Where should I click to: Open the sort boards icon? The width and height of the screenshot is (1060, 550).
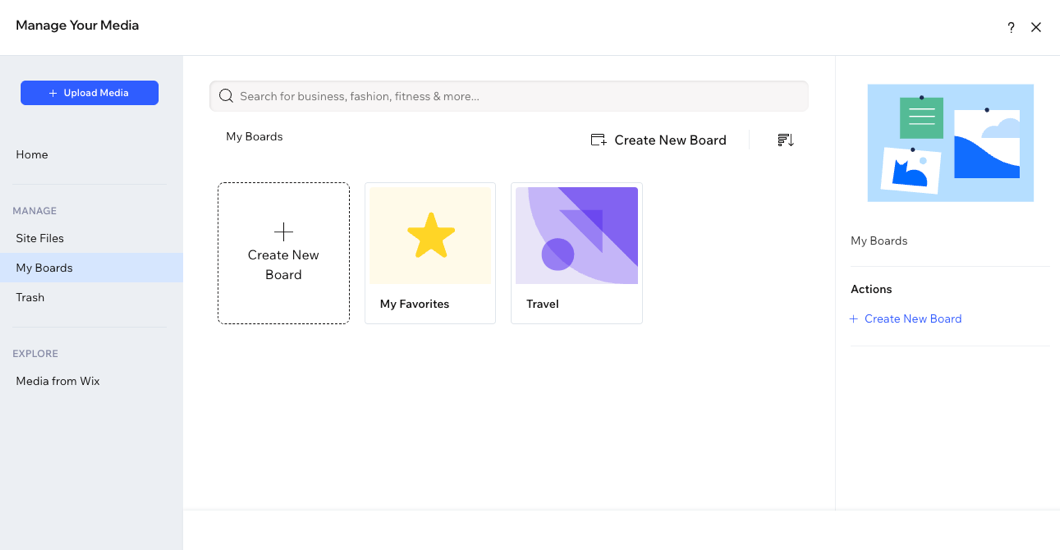(x=786, y=140)
